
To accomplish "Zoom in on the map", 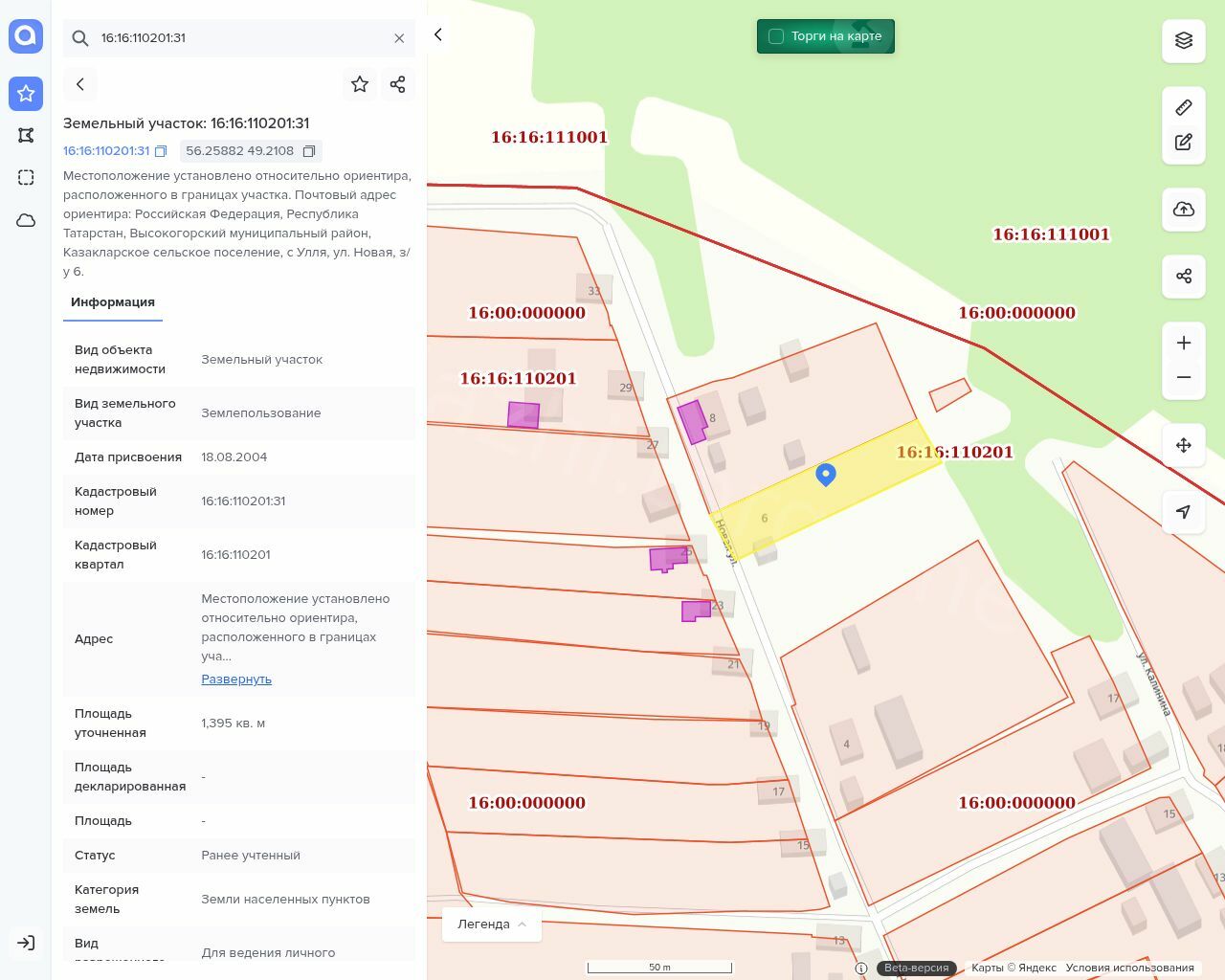I will point(1183,343).
